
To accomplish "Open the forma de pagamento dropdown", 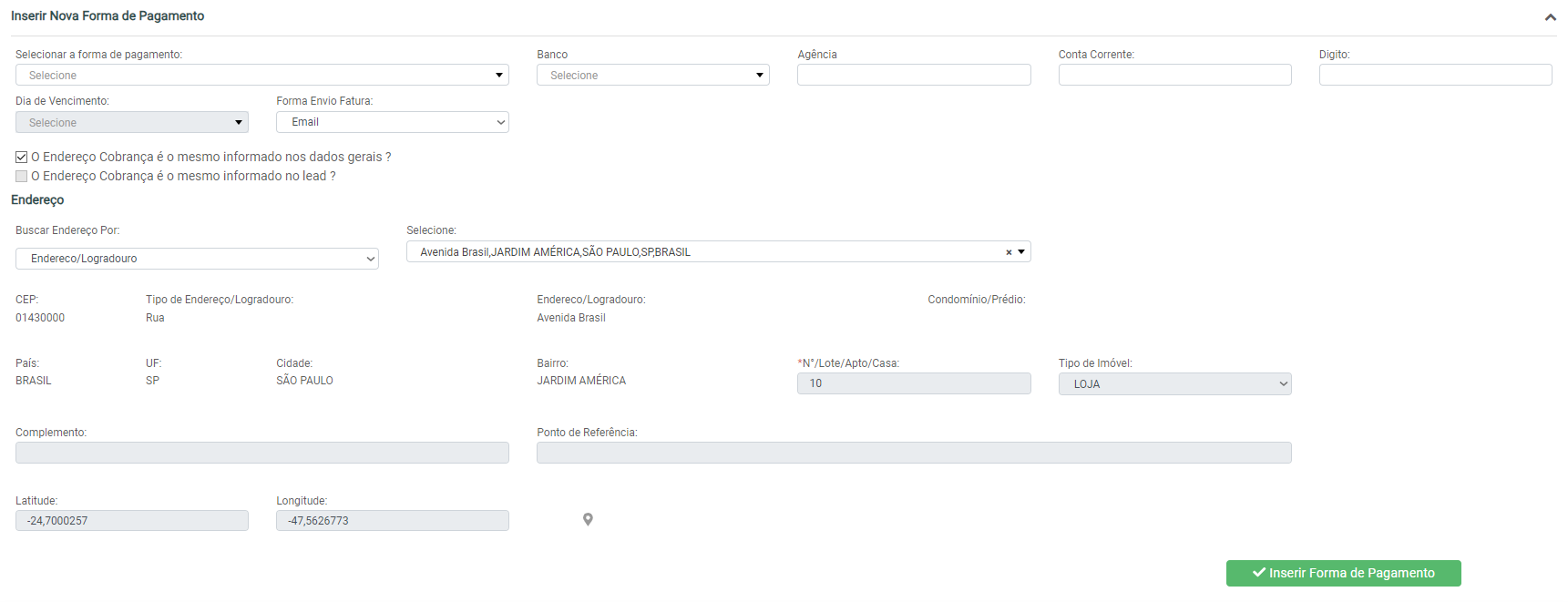I will [261, 76].
